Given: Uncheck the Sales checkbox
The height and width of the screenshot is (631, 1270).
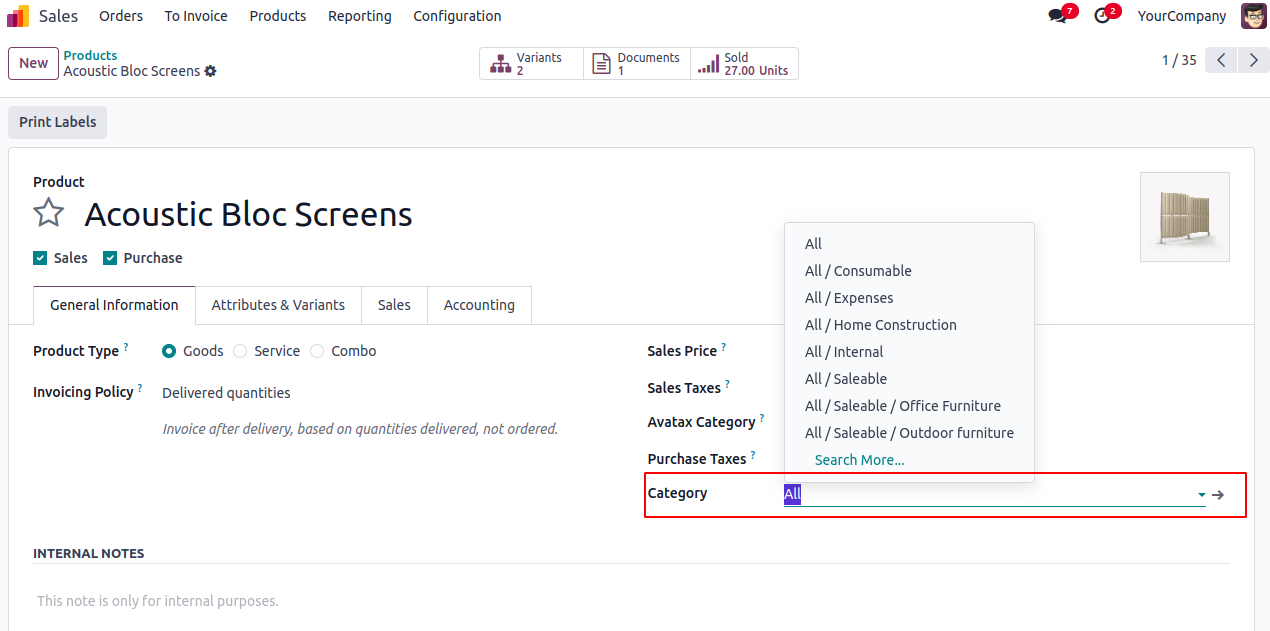Looking at the screenshot, I should point(40,258).
